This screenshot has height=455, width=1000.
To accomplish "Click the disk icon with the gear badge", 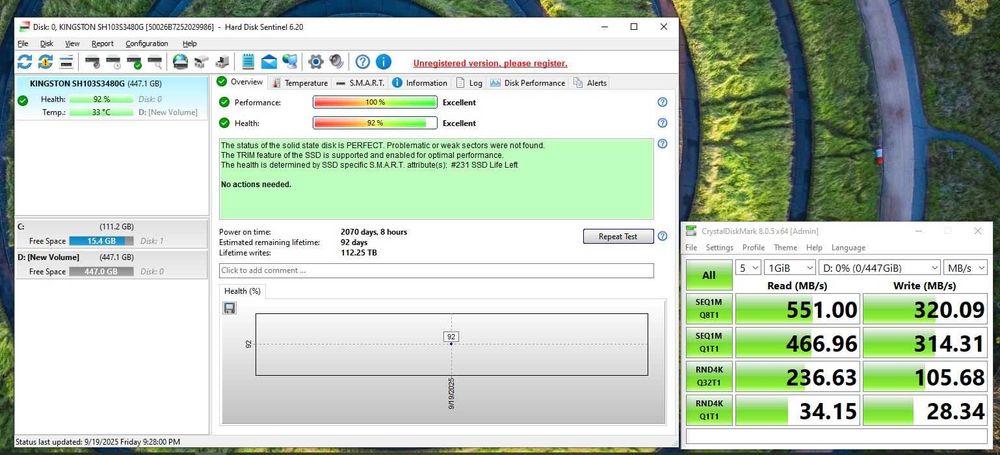I will pyautogui.click(x=92, y=62).
